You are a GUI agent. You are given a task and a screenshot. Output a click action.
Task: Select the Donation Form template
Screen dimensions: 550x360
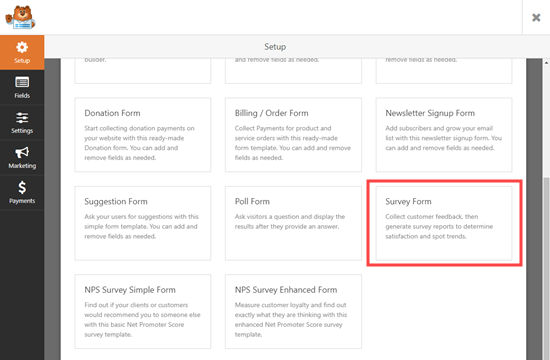point(143,135)
